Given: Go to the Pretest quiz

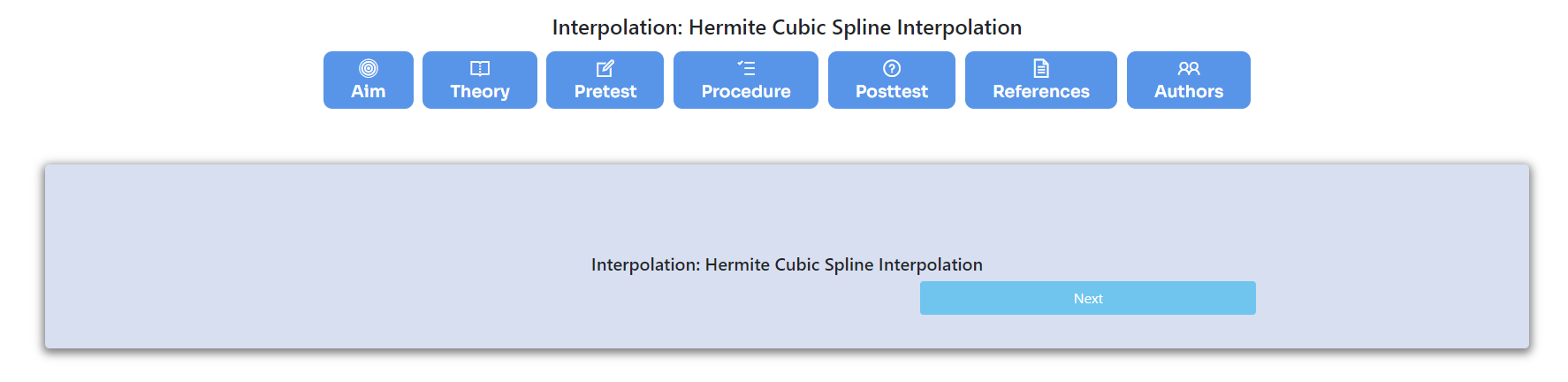Looking at the screenshot, I should (x=605, y=80).
